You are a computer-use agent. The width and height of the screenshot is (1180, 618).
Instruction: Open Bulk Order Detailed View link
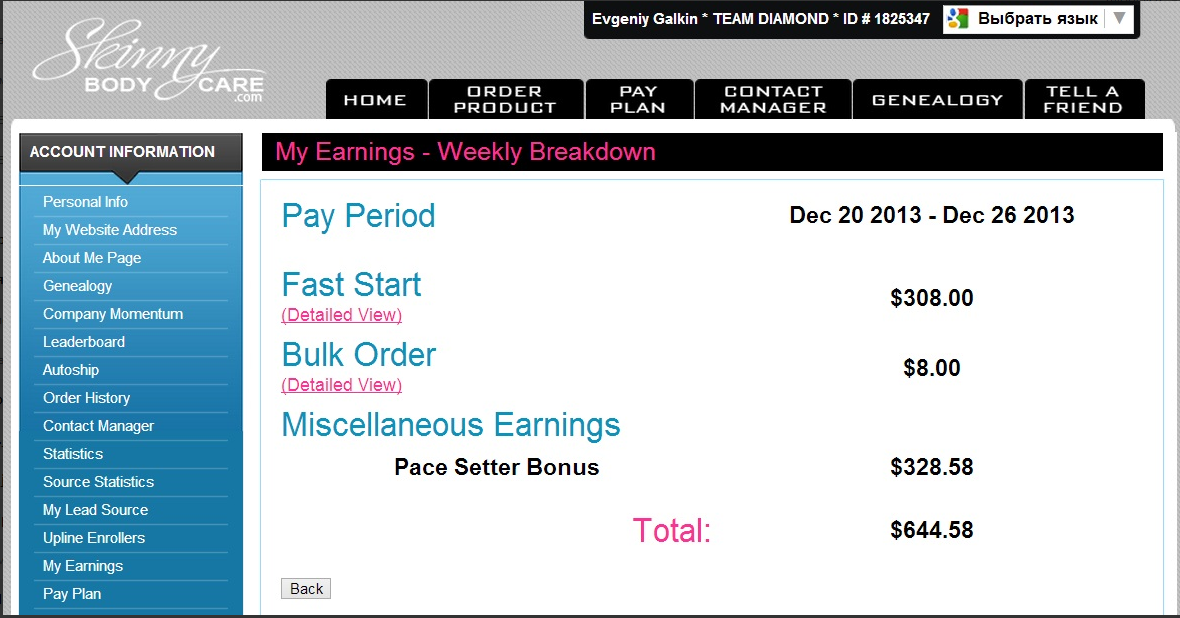click(x=342, y=385)
